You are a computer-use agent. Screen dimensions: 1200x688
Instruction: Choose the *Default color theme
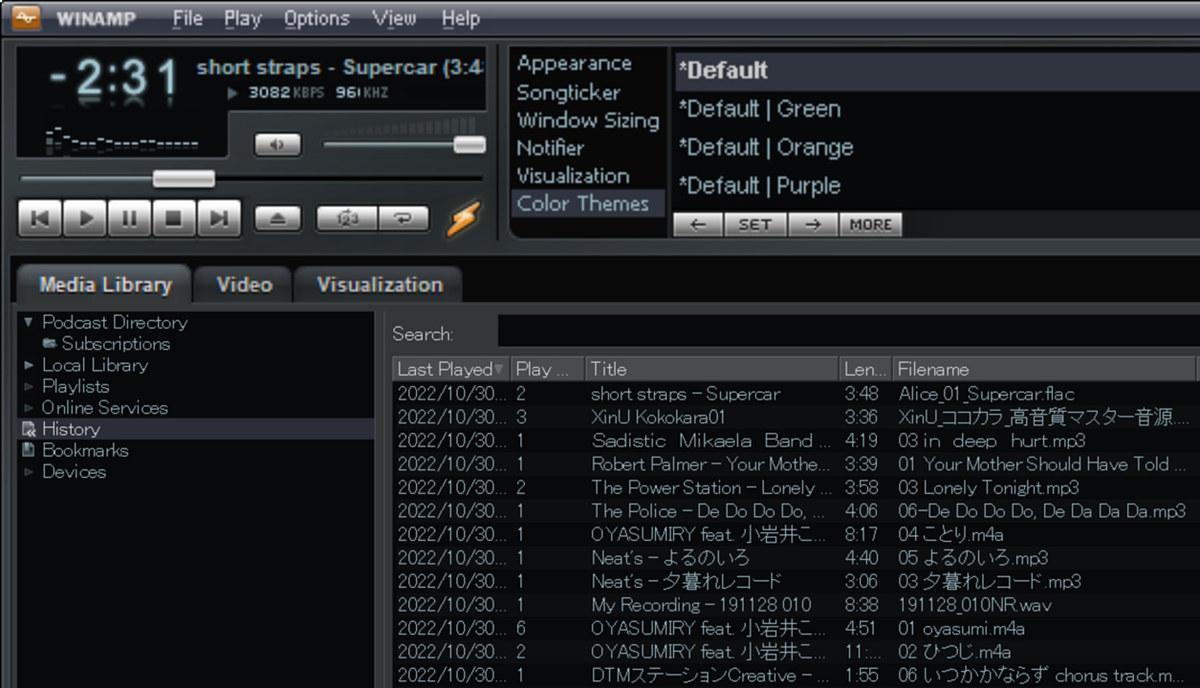(937, 71)
